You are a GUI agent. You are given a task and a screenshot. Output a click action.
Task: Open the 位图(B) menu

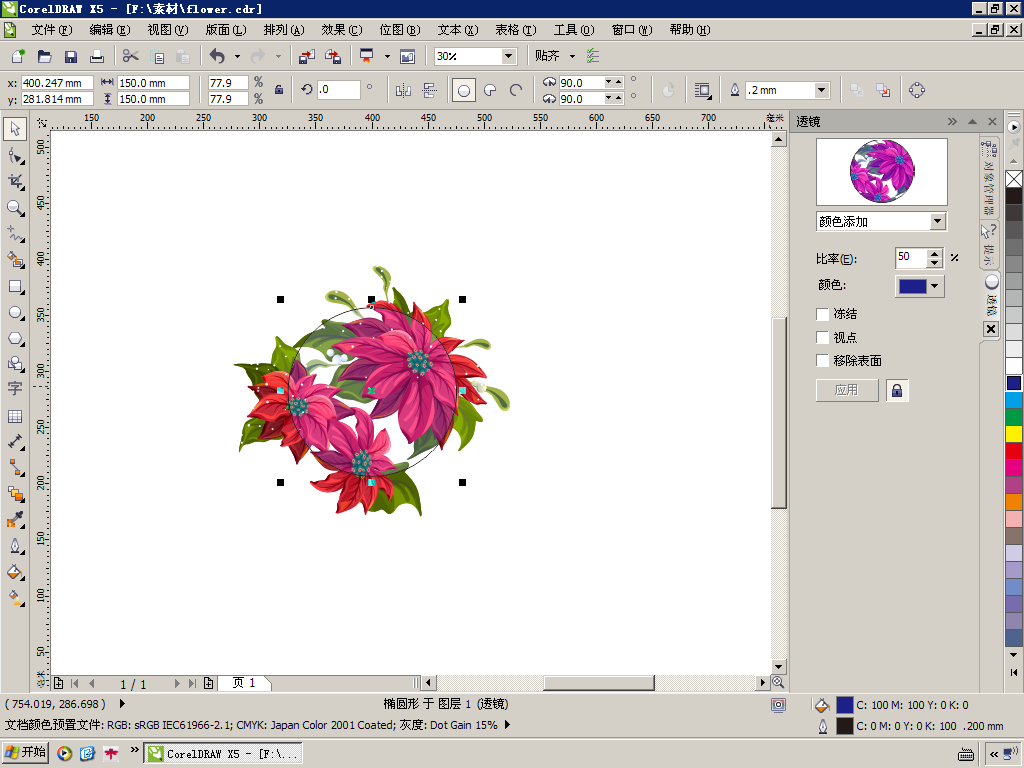[x=399, y=30]
